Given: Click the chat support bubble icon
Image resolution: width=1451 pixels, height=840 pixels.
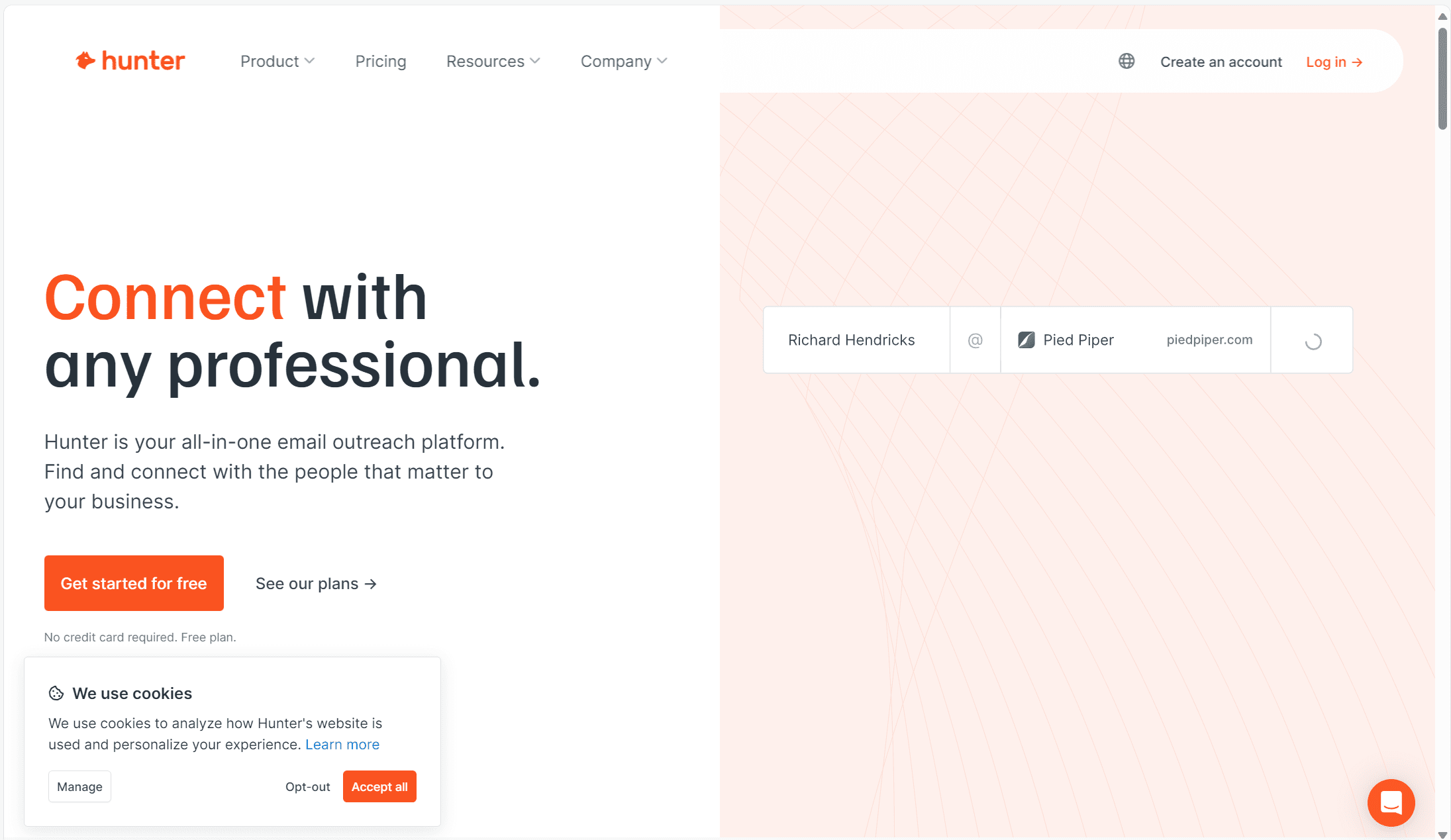Looking at the screenshot, I should pos(1393,801).
